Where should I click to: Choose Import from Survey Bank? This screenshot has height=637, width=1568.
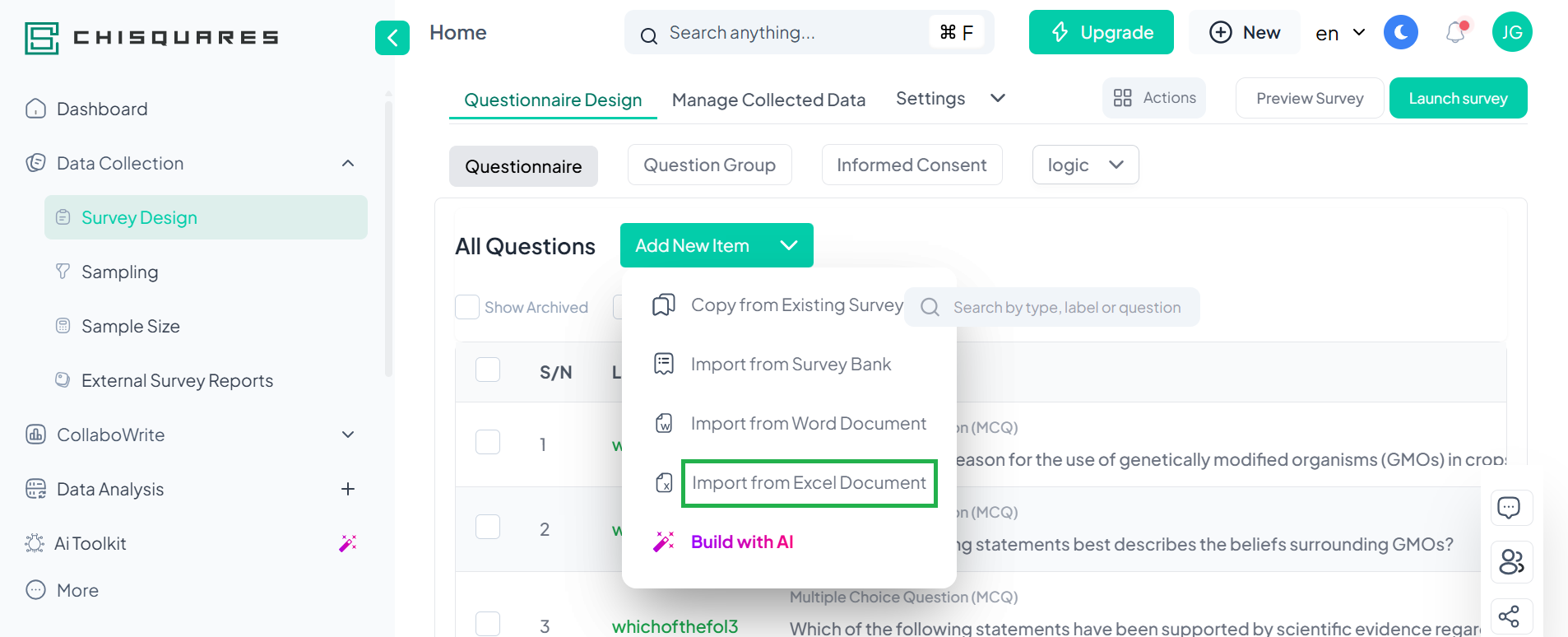[x=791, y=364]
